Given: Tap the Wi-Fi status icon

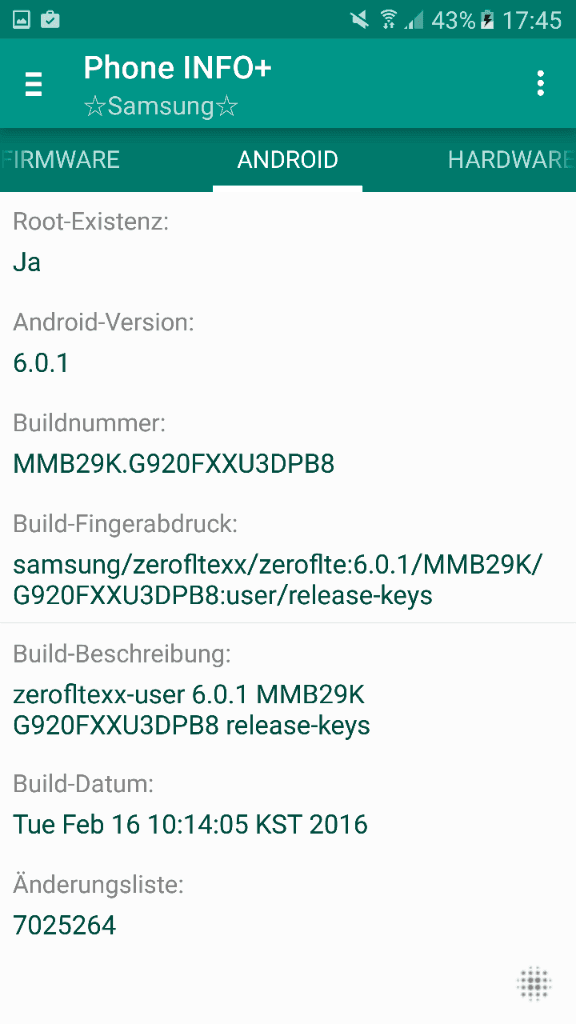Looking at the screenshot, I should point(389,20).
